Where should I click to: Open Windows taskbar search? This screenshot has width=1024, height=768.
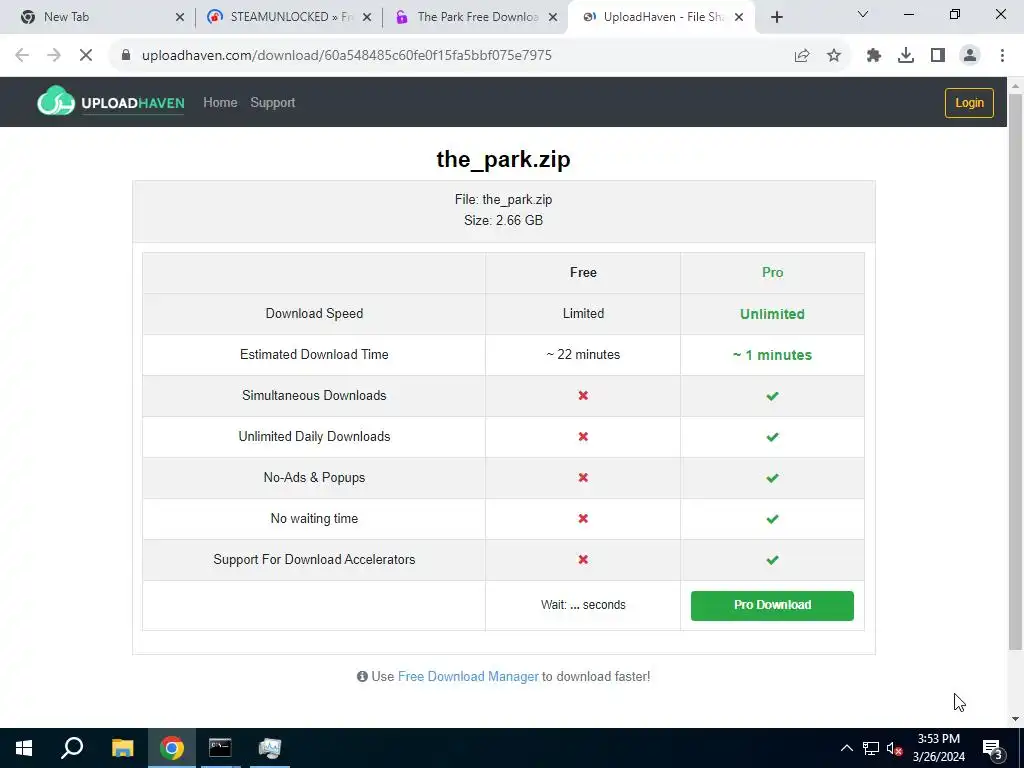(72, 748)
